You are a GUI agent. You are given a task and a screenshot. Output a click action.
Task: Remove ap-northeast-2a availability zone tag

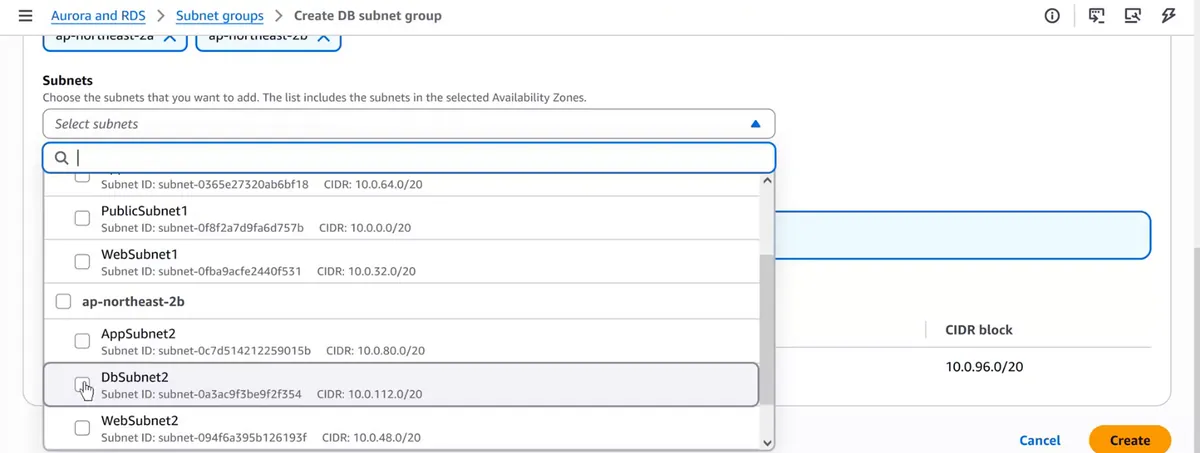(x=169, y=38)
